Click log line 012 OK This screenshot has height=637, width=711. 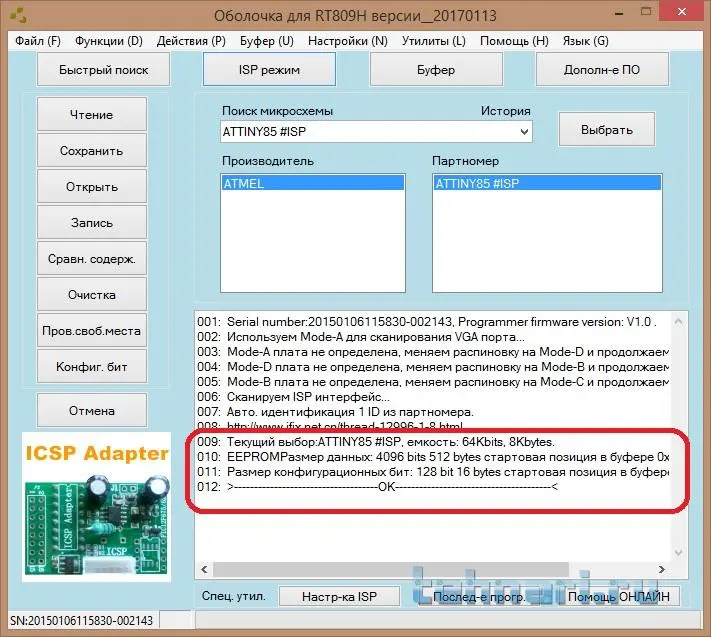coord(377,486)
